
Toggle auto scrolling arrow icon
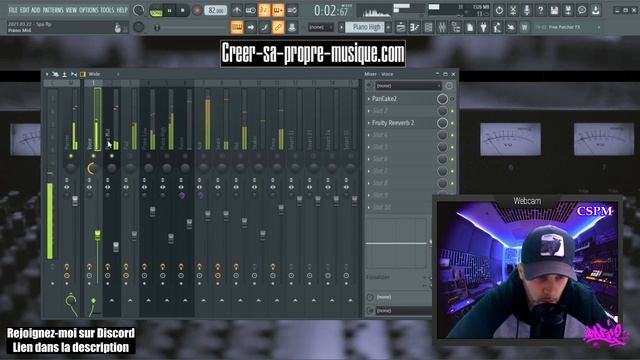point(251,27)
